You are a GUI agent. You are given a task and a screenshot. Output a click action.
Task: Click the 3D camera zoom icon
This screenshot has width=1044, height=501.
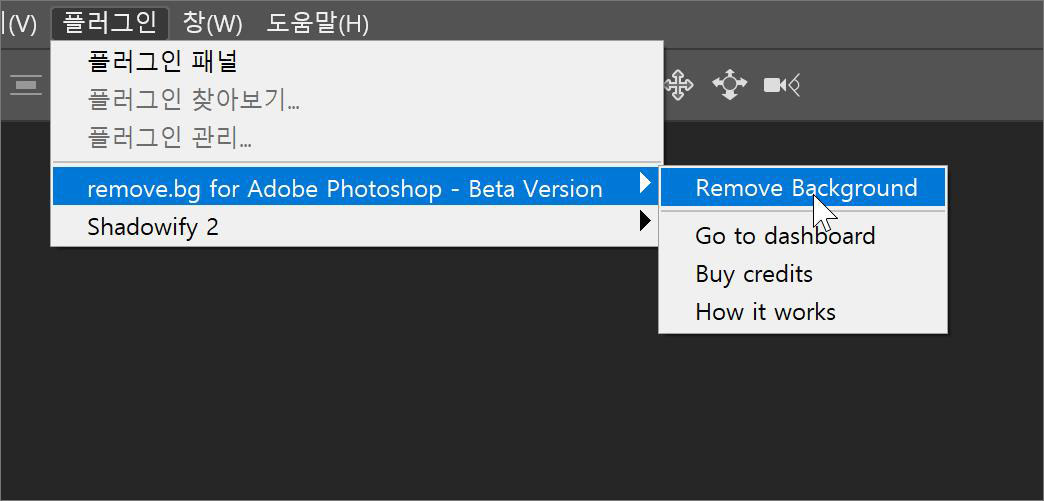coord(782,85)
